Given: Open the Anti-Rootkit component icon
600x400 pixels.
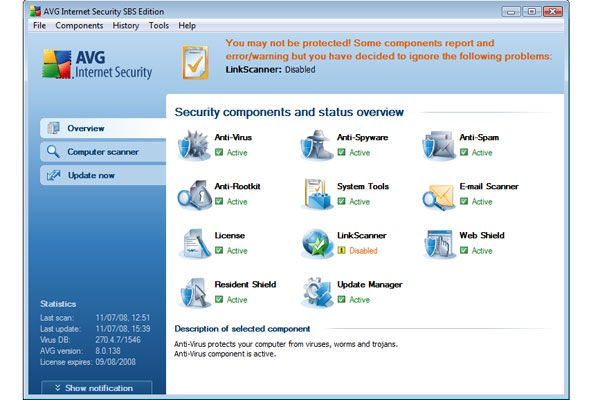Looking at the screenshot, I should [194, 194].
